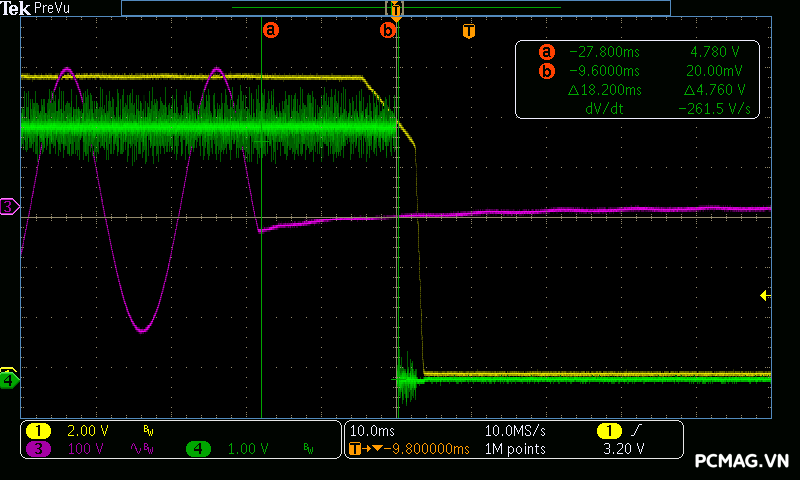Click the trigger source channel 1 badge

coord(609,431)
